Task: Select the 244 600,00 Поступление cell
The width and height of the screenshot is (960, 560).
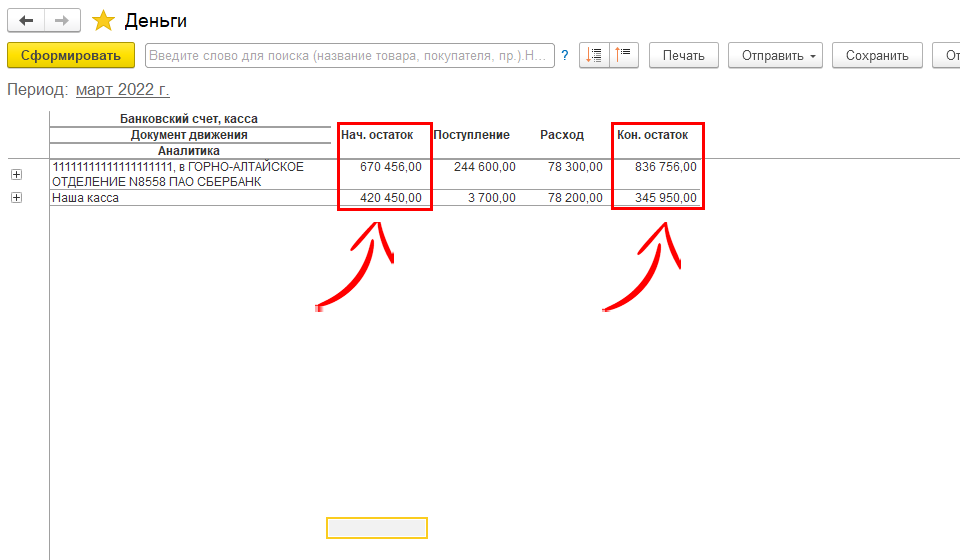Action: click(484, 167)
